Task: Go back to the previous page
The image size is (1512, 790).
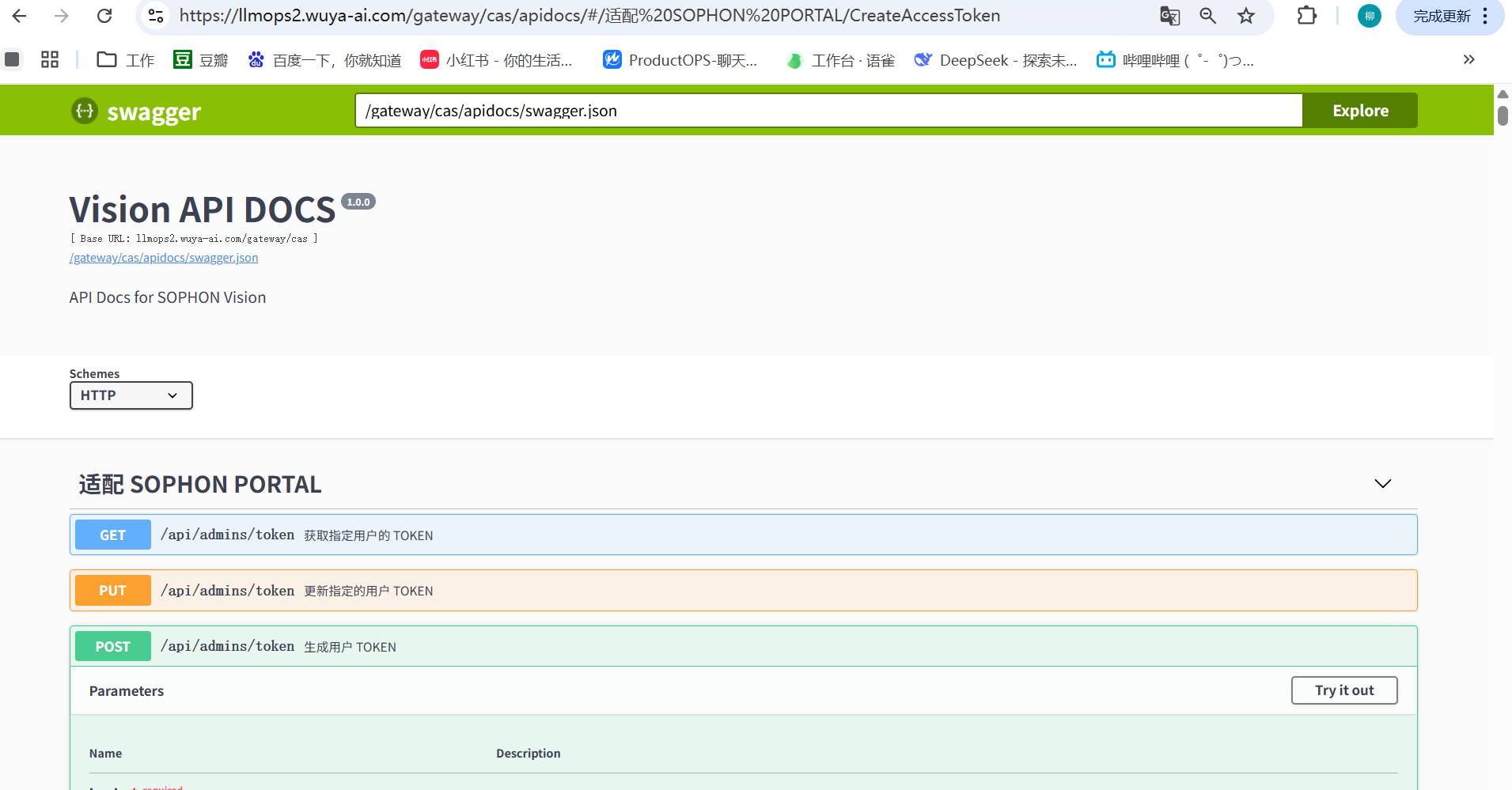Action: click(20, 16)
